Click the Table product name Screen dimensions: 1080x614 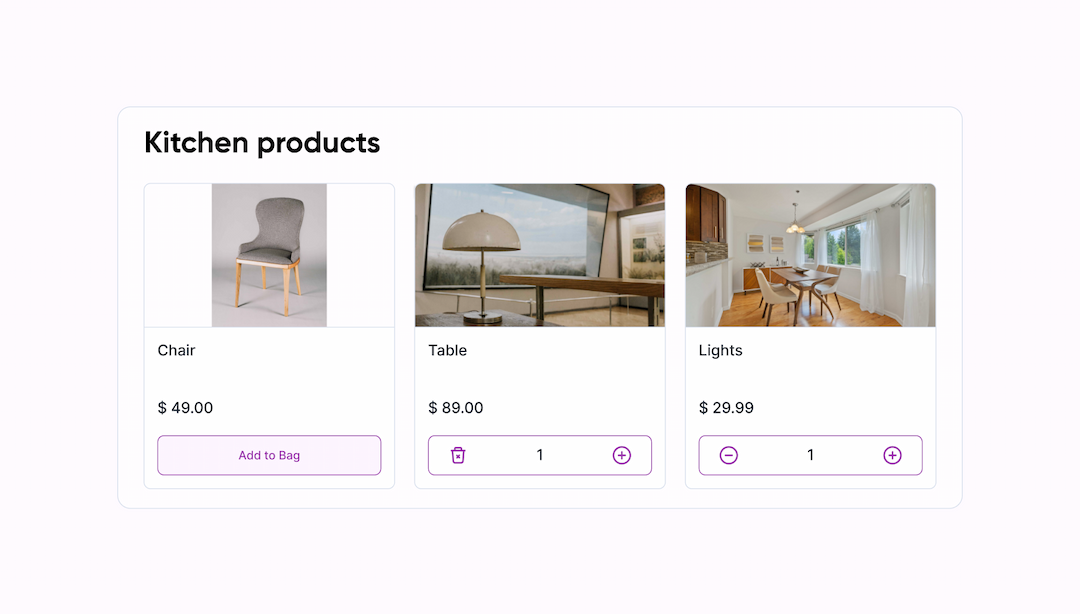[x=448, y=350]
